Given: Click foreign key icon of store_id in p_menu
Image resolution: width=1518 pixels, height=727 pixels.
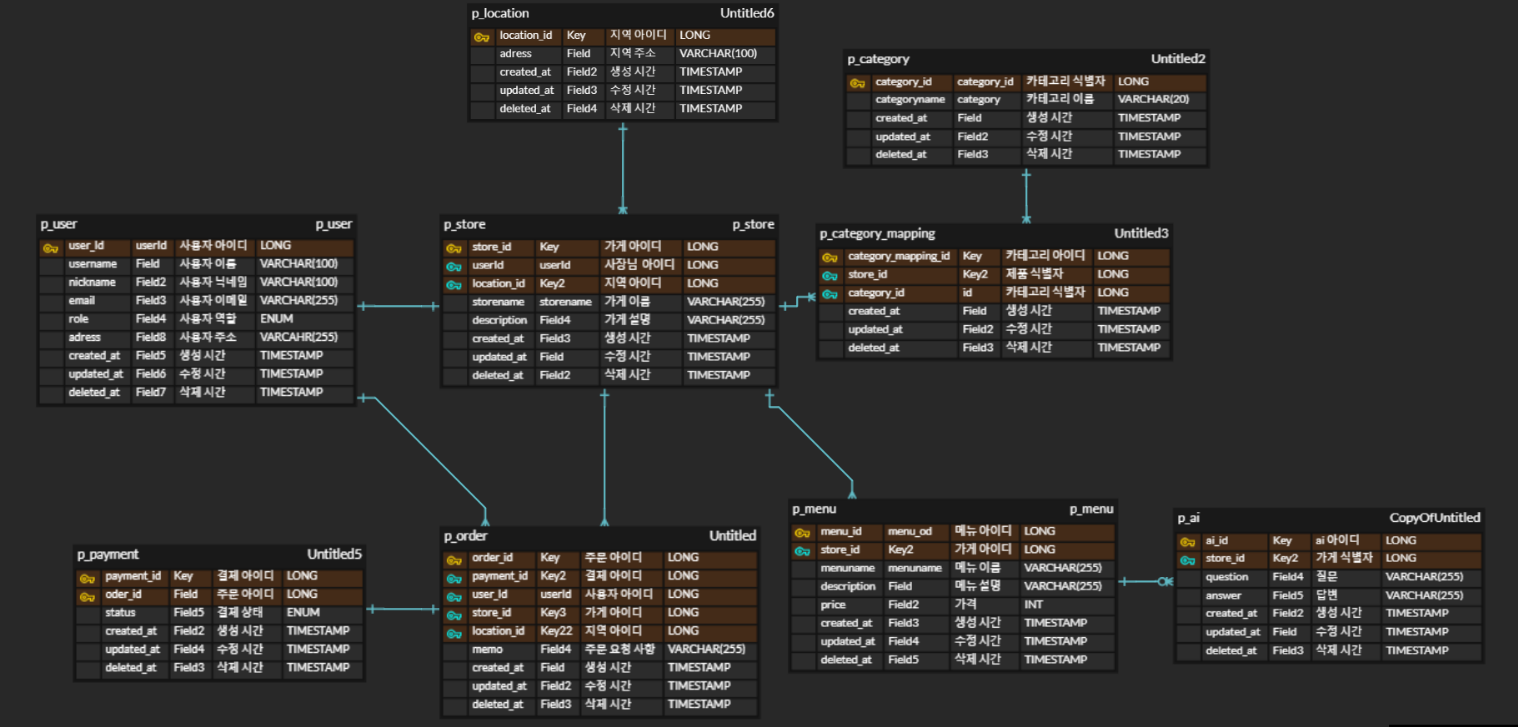Looking at the screenshot, I should coord(802,551).
